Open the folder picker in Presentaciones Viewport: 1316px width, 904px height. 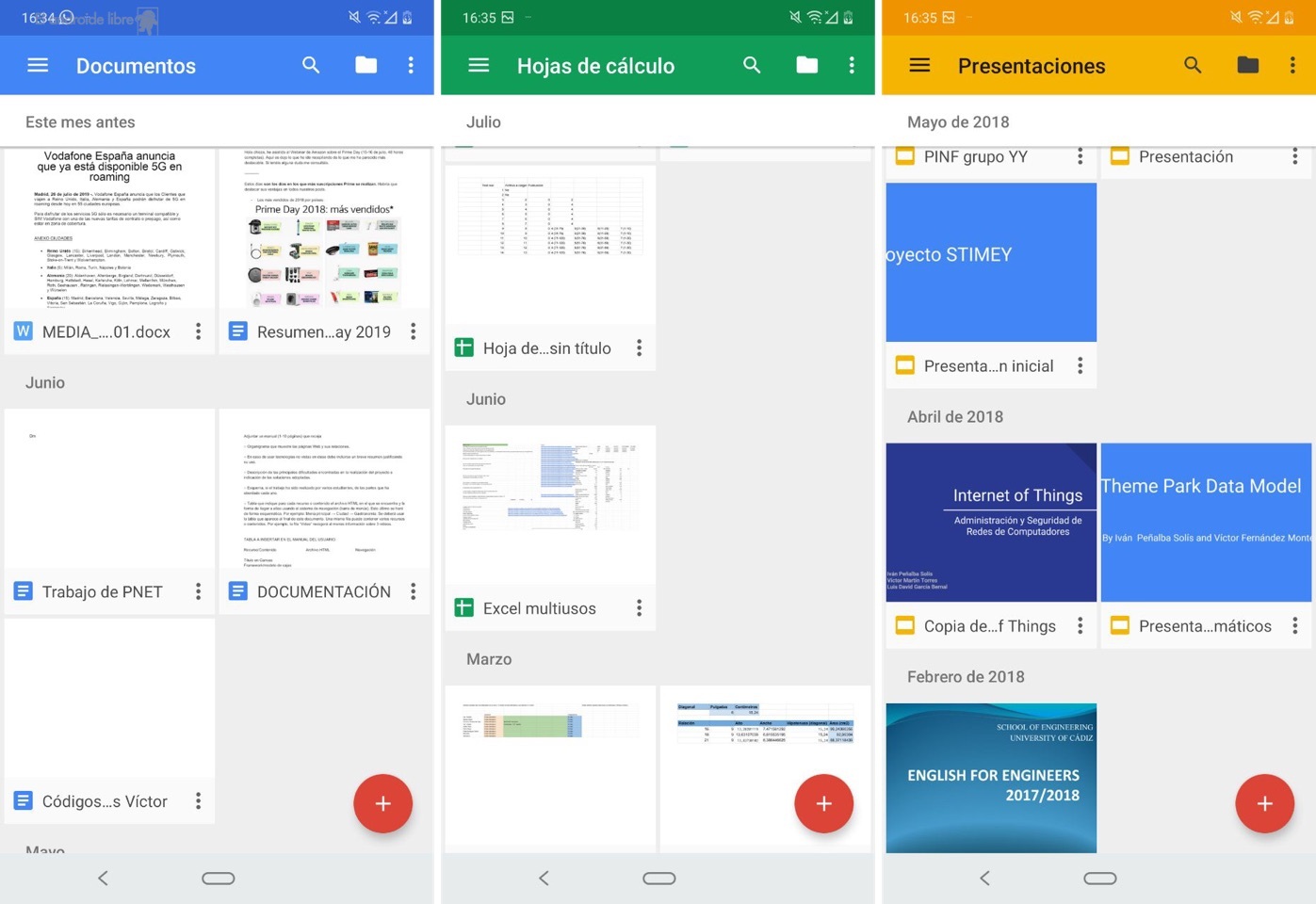1247,65
